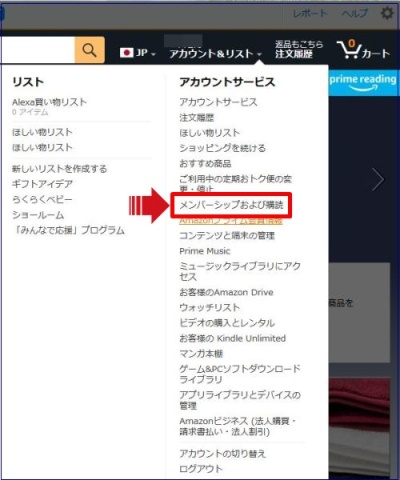Open 注文履歴 in the account menu

197,117
